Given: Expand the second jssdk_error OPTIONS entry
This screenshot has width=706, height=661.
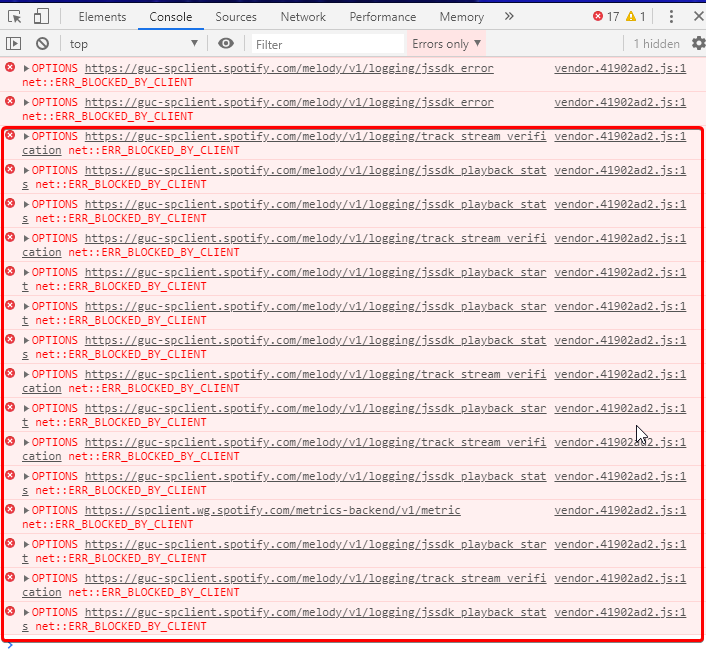Looking at the screenshot, I should coord(26,103).
